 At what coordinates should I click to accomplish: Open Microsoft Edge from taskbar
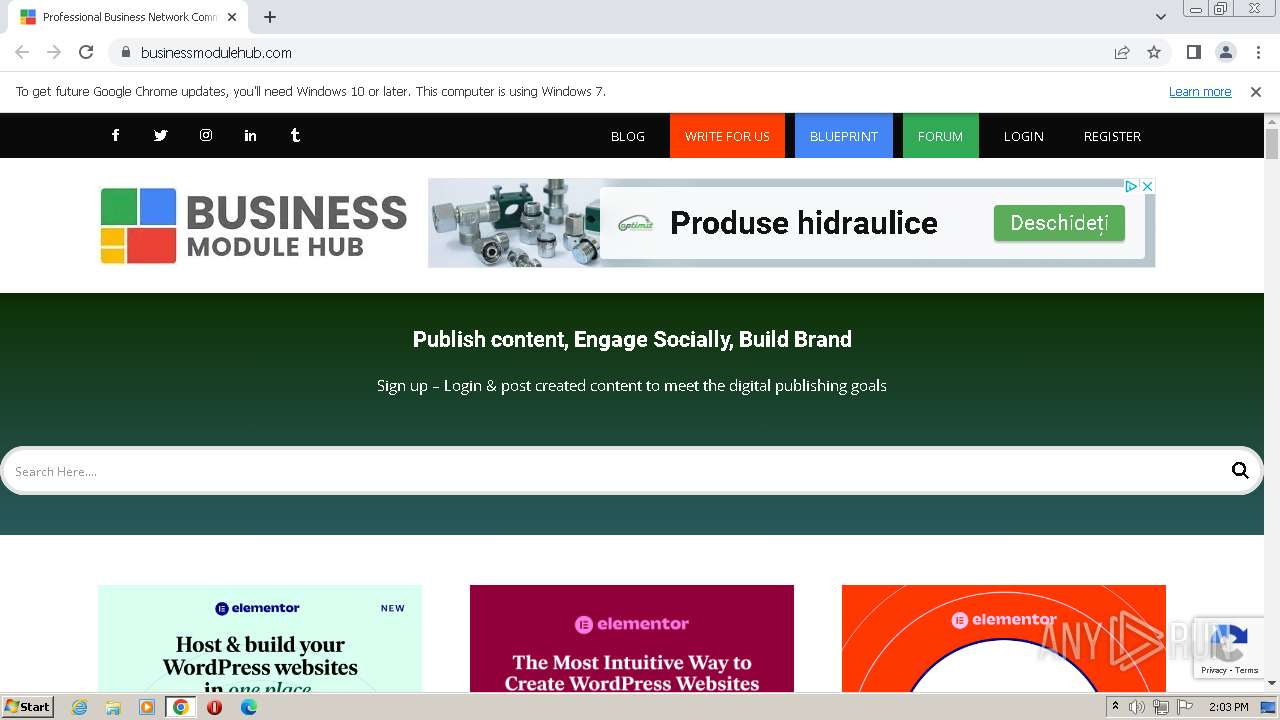pyautogui.click(x=248, y=707)
